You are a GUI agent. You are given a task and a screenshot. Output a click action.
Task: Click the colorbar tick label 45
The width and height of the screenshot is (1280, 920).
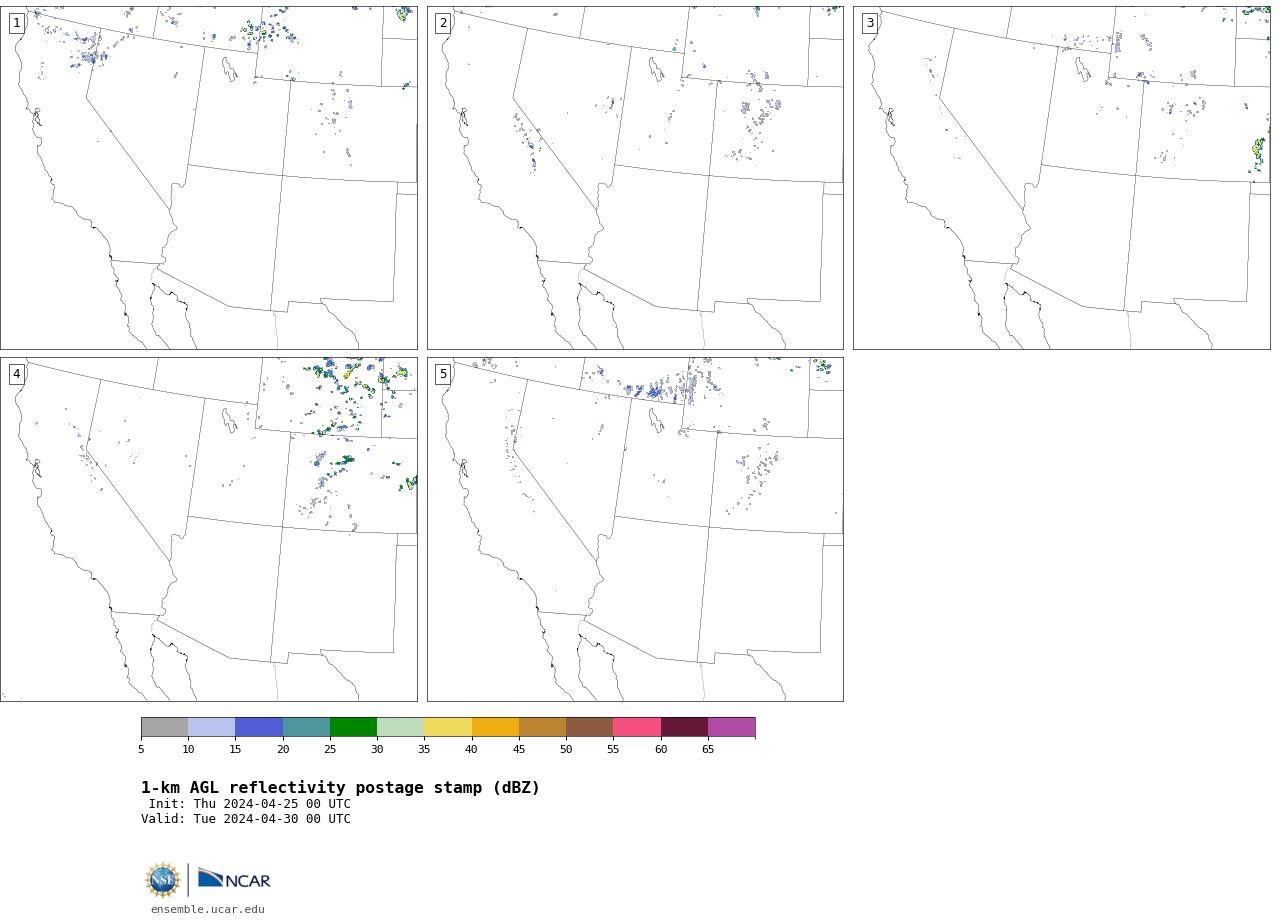point(519,749)
